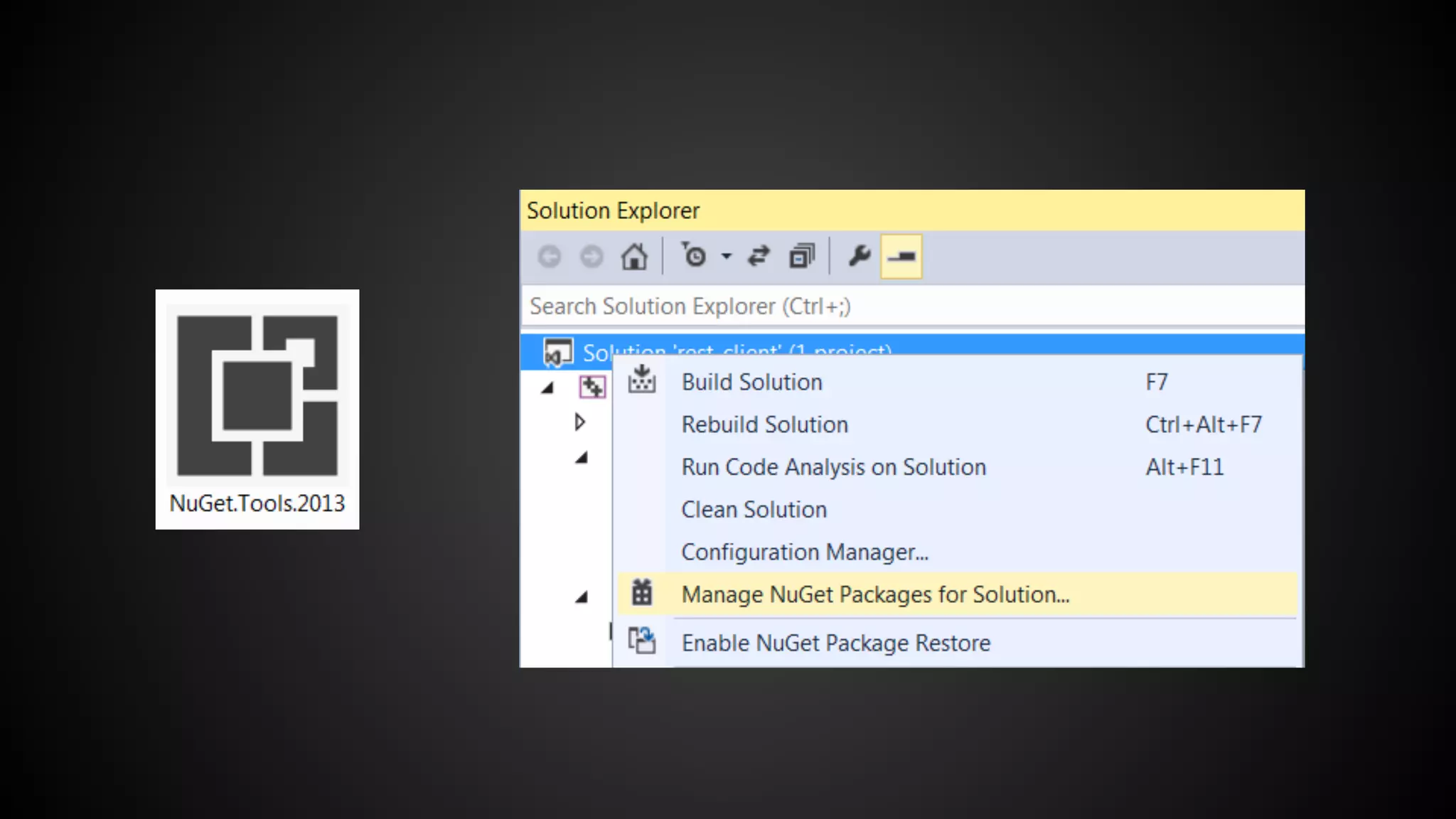This screenshot has width=1456, height=819.
Task: Click the Pending Changes Filter clock icon
Action: [x=695, y=256]
